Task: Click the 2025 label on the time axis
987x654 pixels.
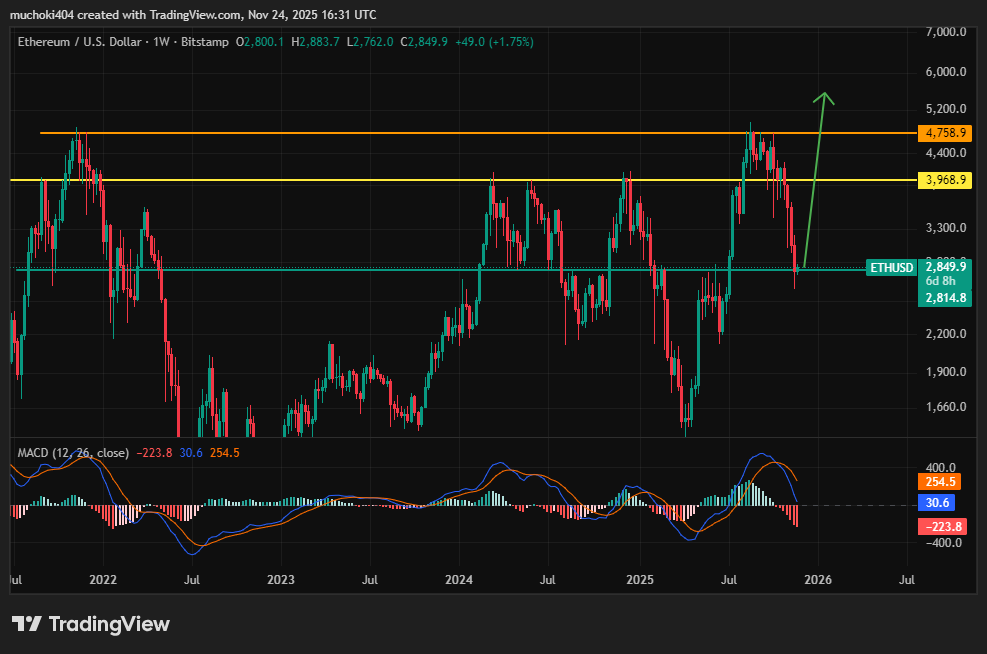Action: click(640, 579)
